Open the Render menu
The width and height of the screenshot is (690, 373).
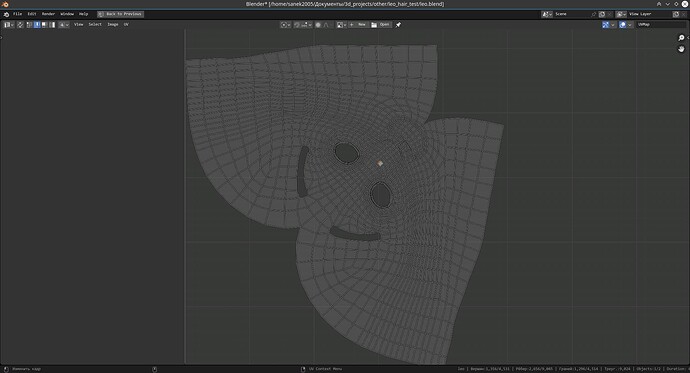(48, 14)
